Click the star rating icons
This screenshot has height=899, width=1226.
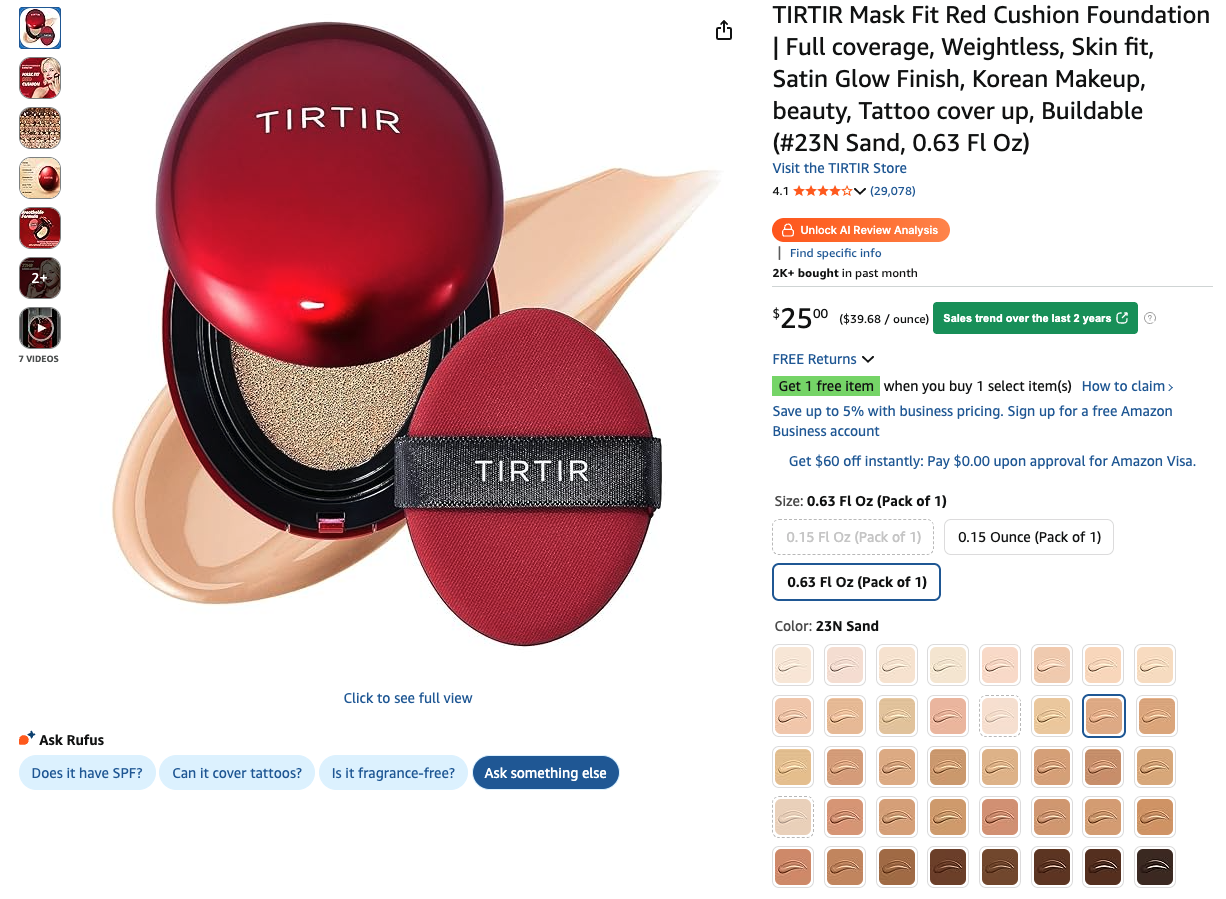pyautogui.click(x=823, y=191)
